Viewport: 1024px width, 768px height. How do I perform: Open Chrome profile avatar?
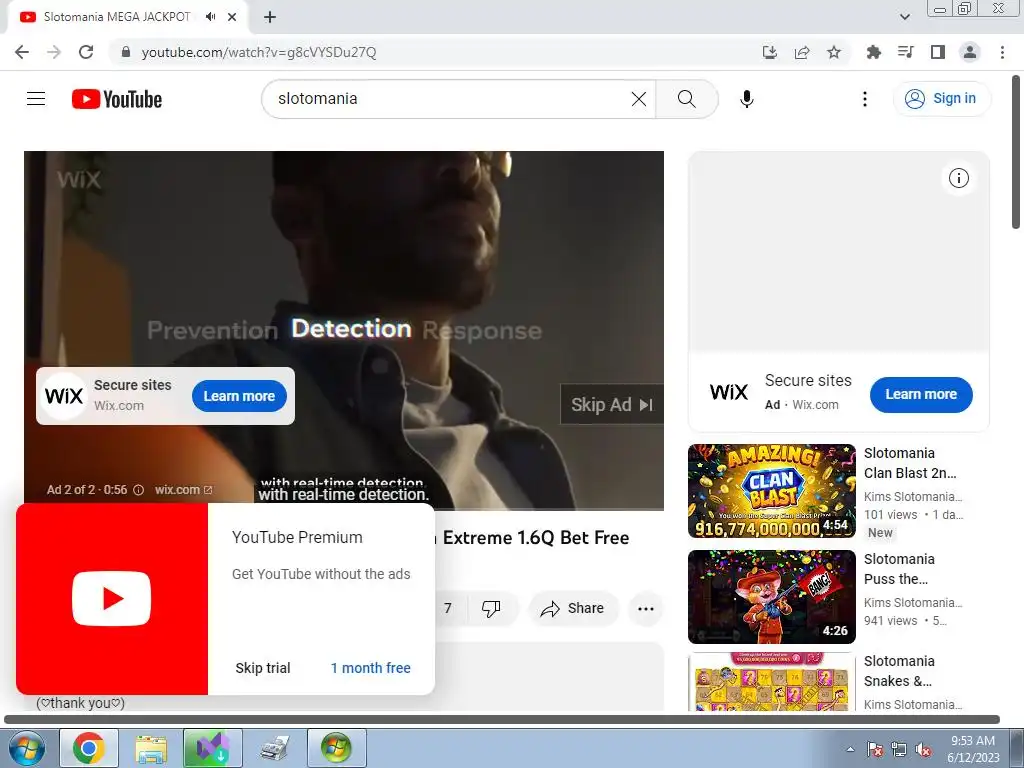click(x=970, y=52)
